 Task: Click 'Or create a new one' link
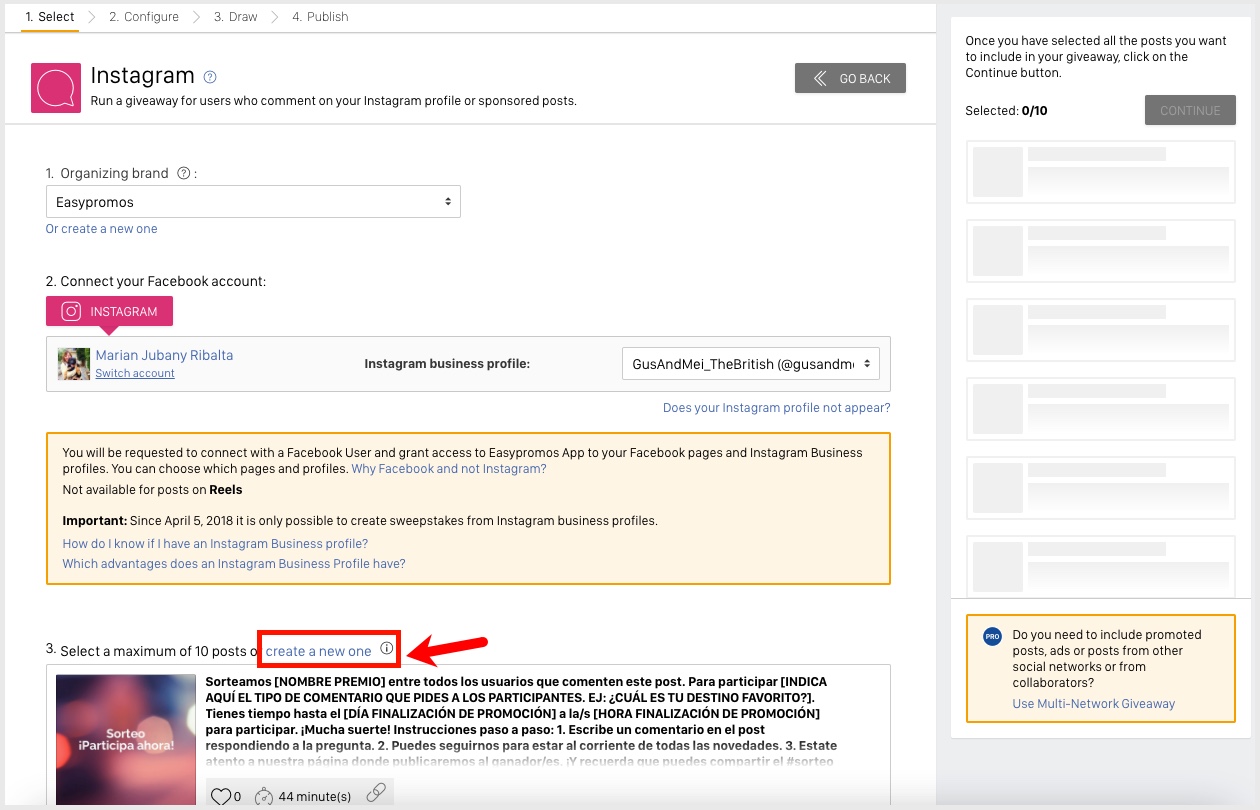[101, 229]
